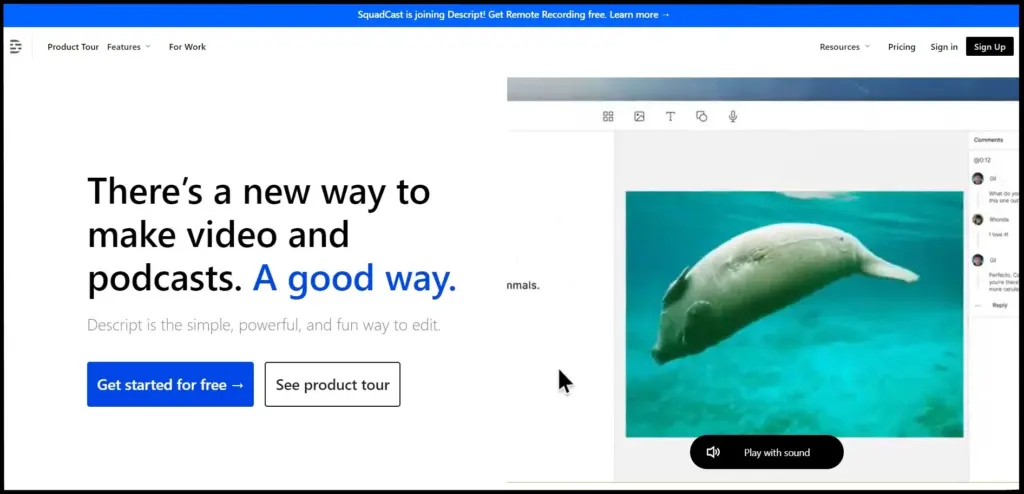Click the speaker icon on video overlay

pyautogui.click(x=713, y=453)
